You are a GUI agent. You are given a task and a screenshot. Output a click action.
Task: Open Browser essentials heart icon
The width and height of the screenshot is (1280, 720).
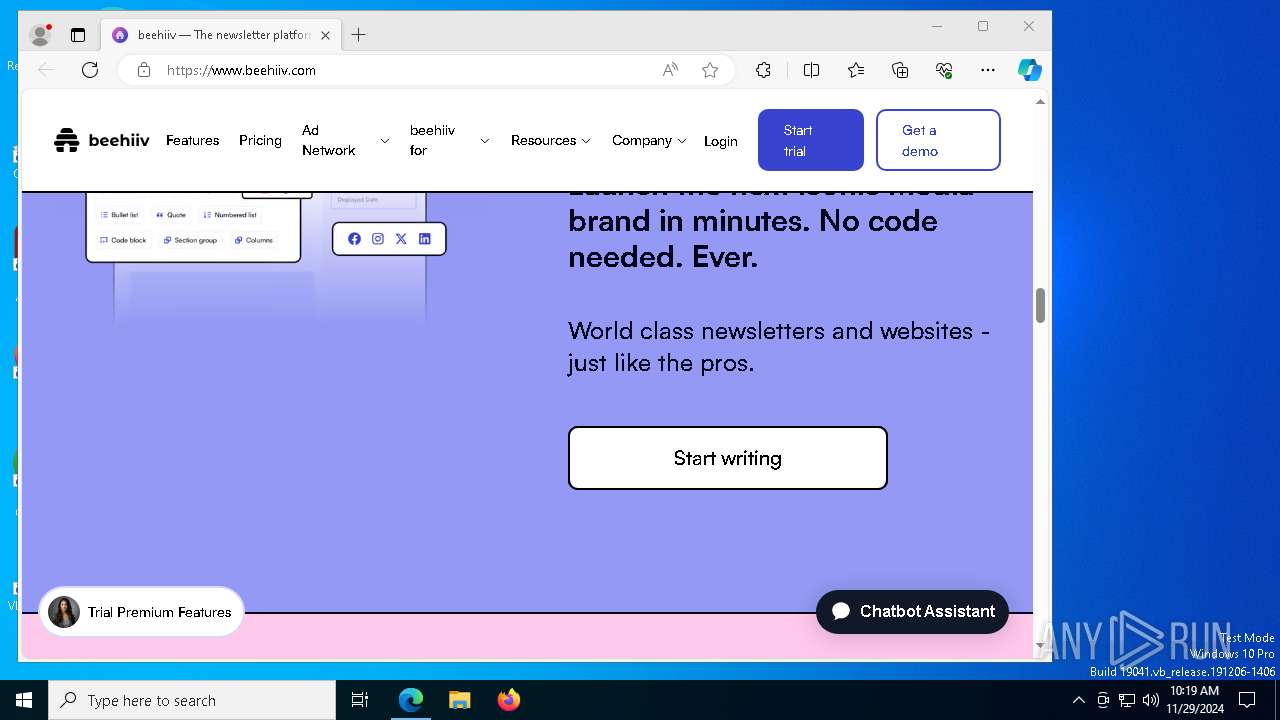point(944,70)
